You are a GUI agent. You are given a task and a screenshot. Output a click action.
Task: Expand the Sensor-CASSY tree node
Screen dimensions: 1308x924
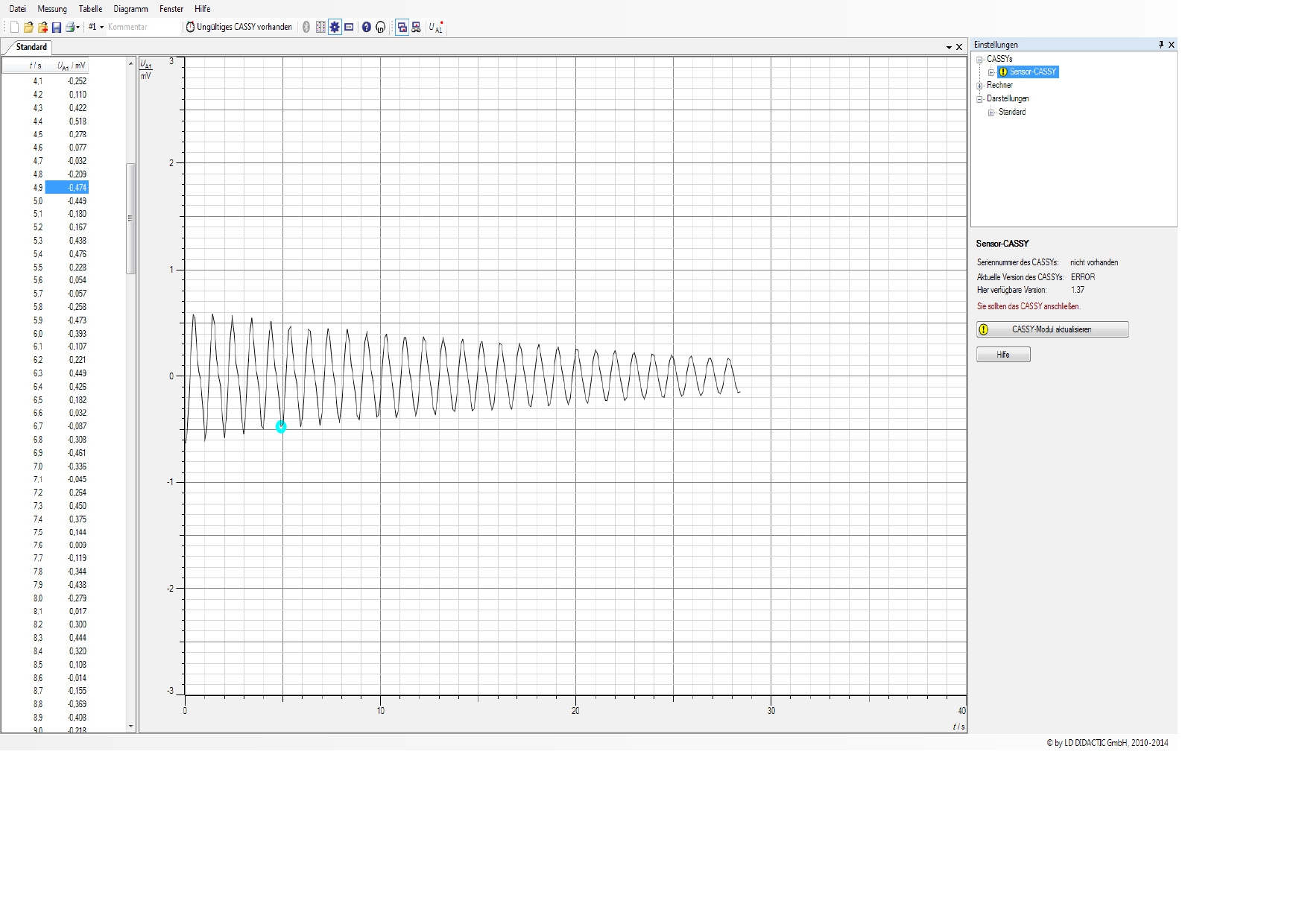(991, 72)
